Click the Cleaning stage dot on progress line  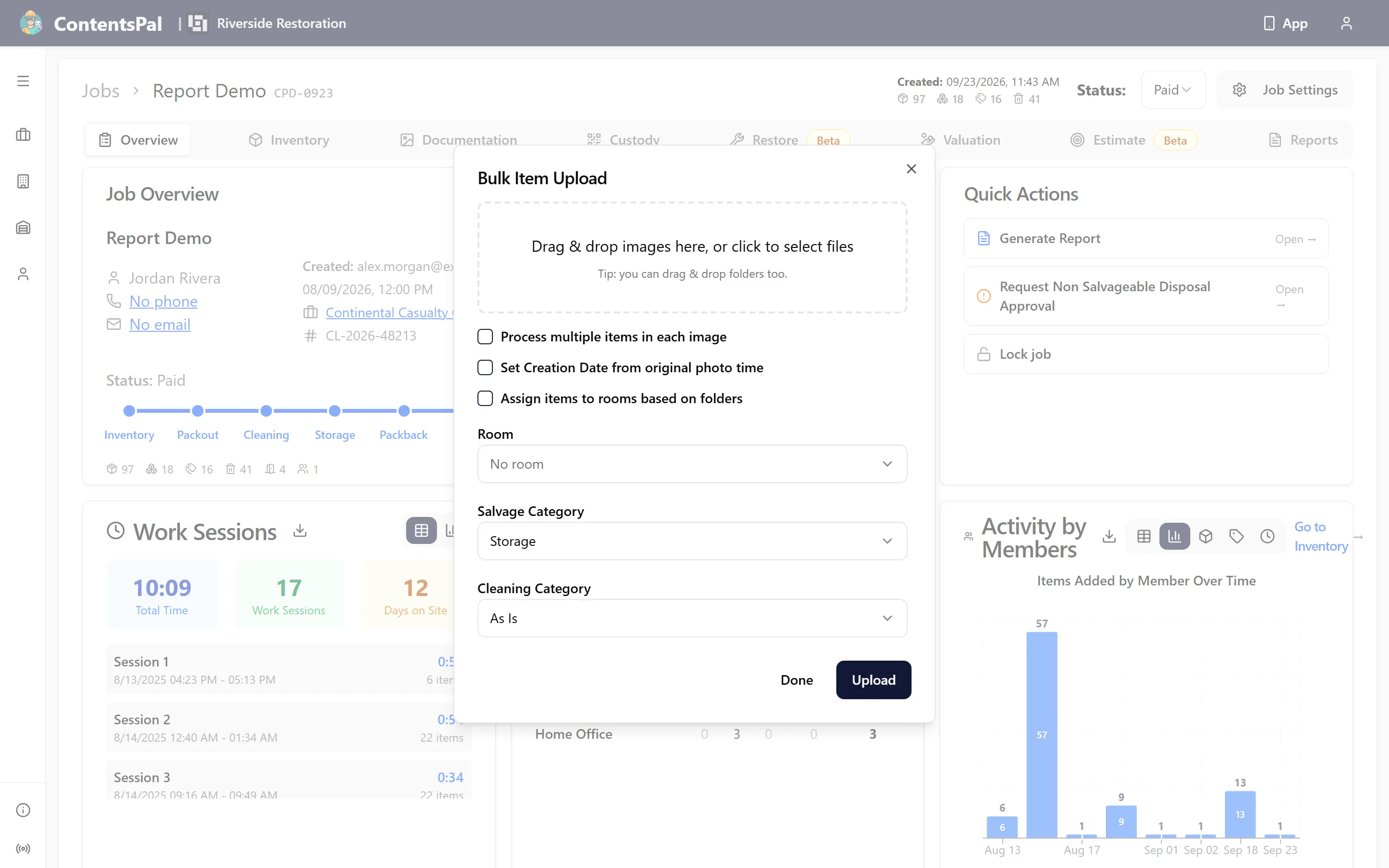pyautogui.click(x=266, y=411)
